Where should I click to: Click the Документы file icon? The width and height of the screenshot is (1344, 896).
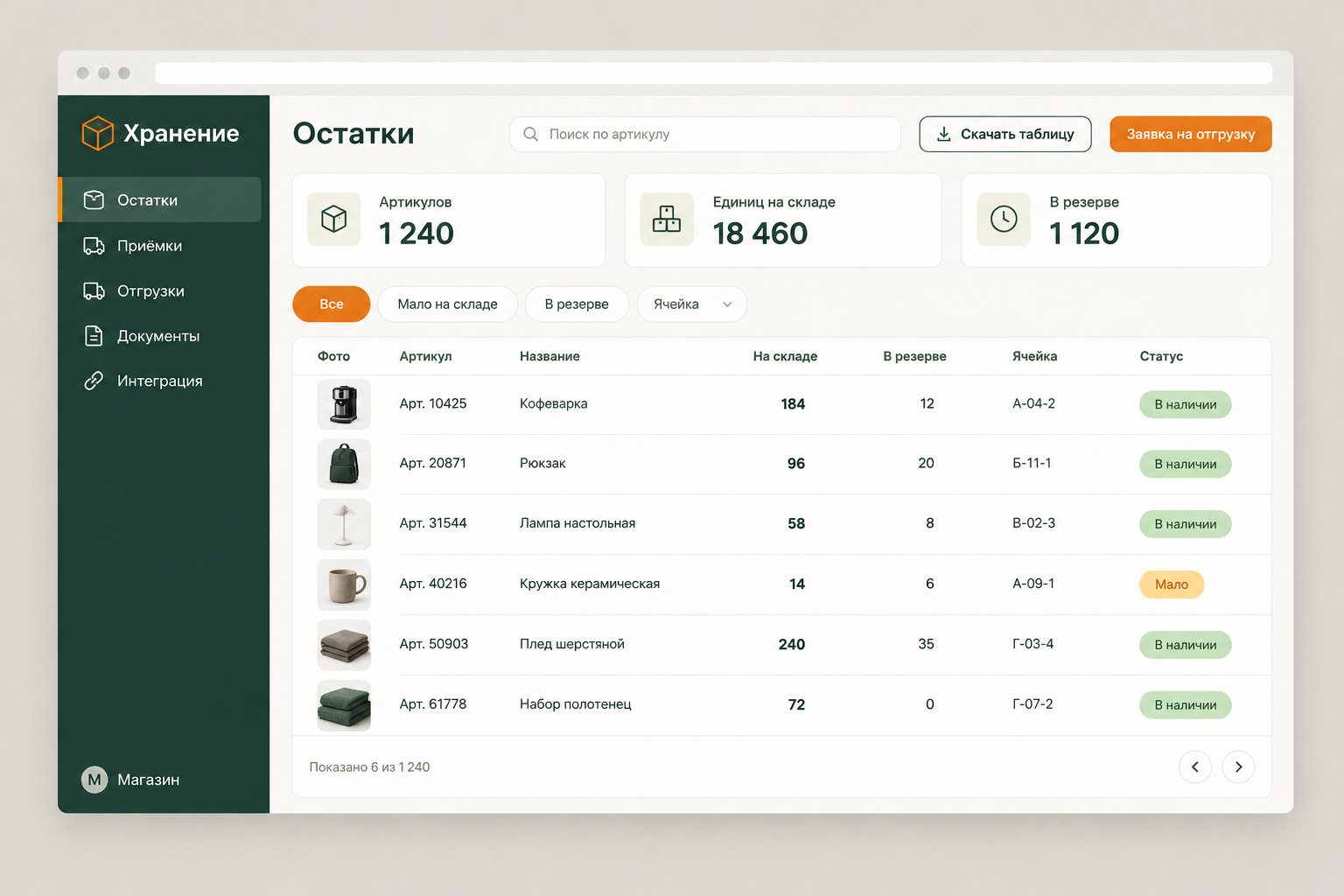click(94, 336)
